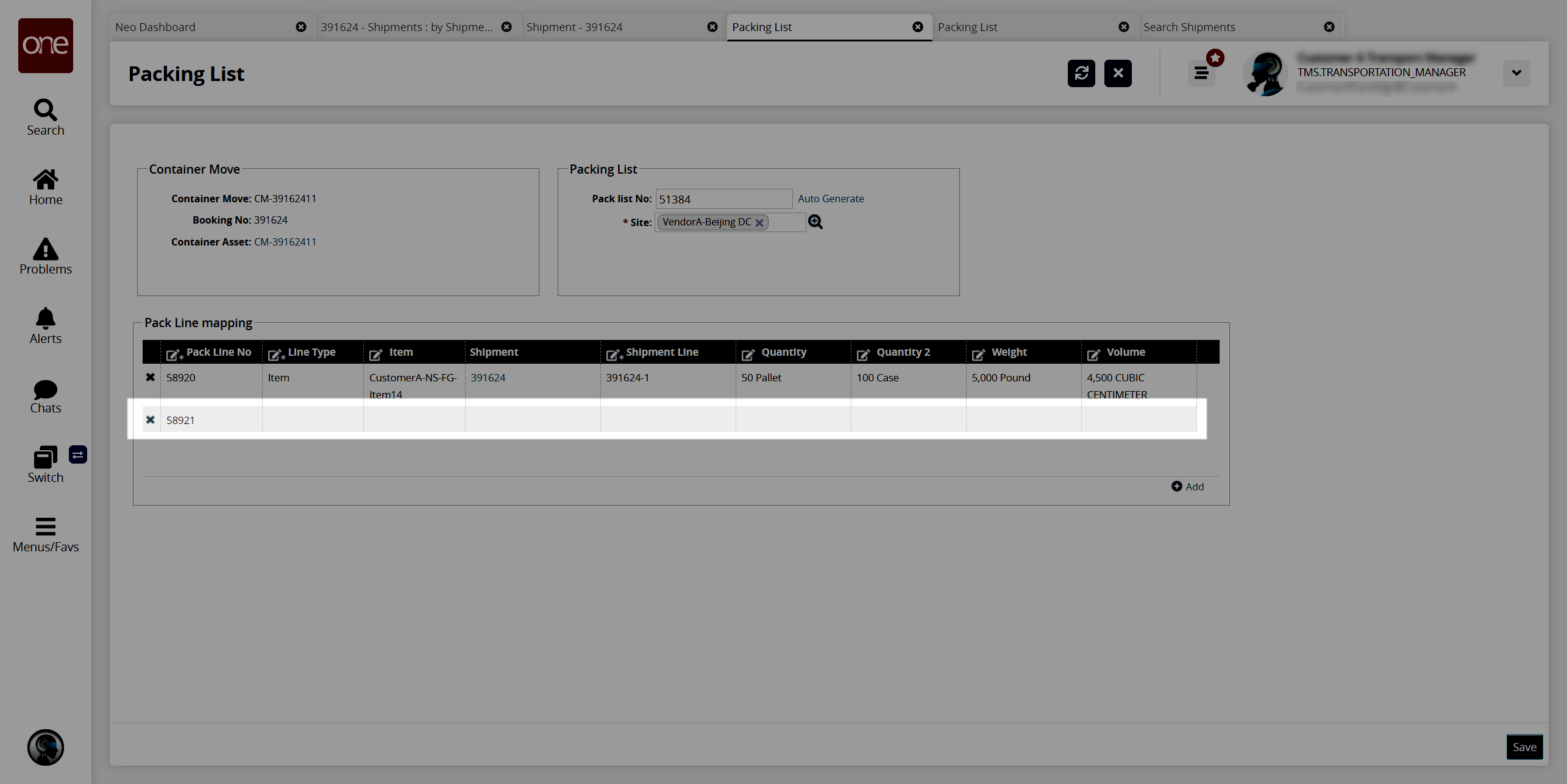Screen dimensions: 1567x784
Task: Refresh the Packing List page
Action: [1081, 74]
